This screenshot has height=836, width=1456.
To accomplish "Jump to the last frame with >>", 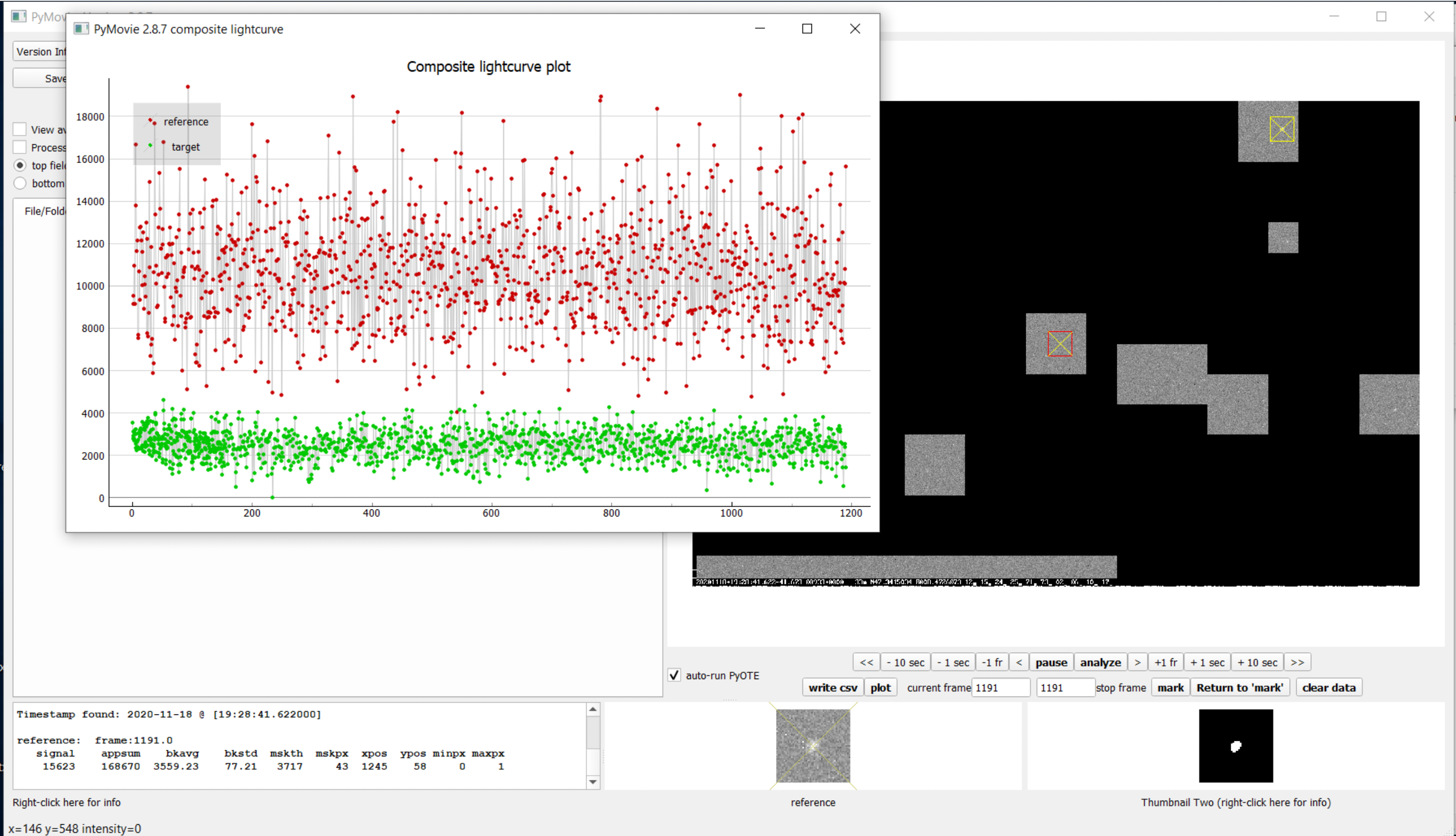I will (1297, 662).
